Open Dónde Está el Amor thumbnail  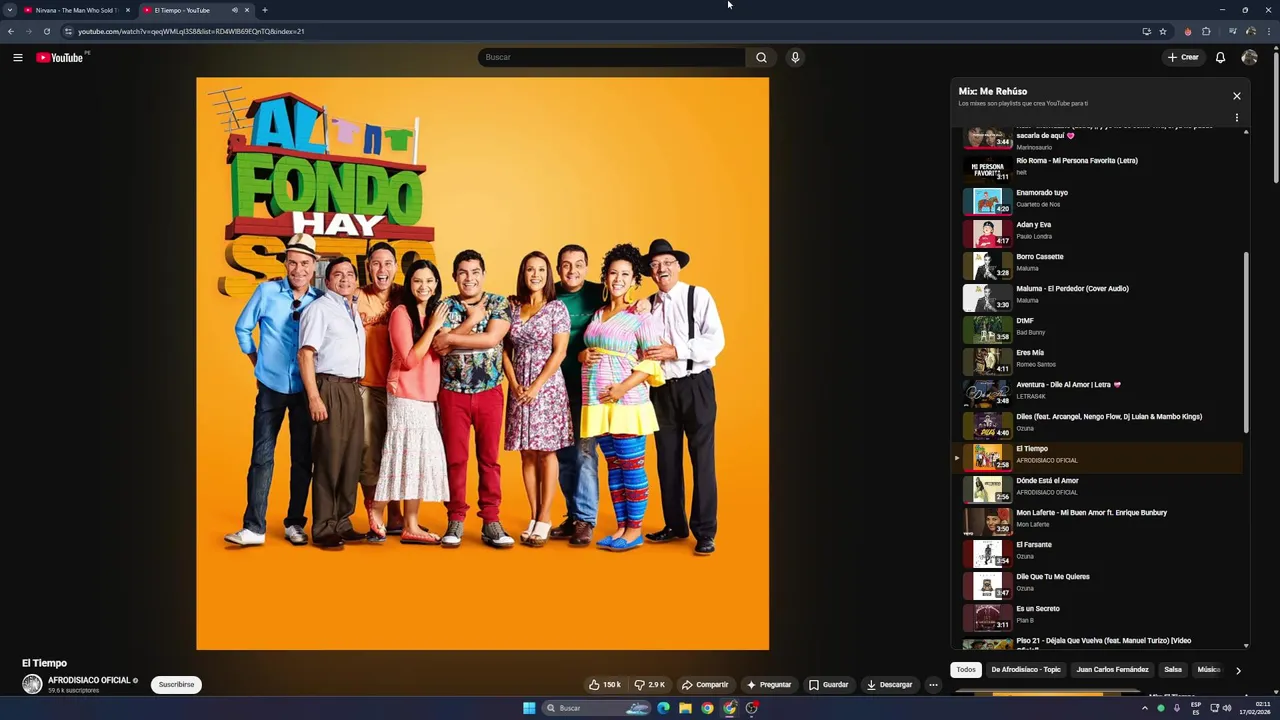(x=987, y=489)
